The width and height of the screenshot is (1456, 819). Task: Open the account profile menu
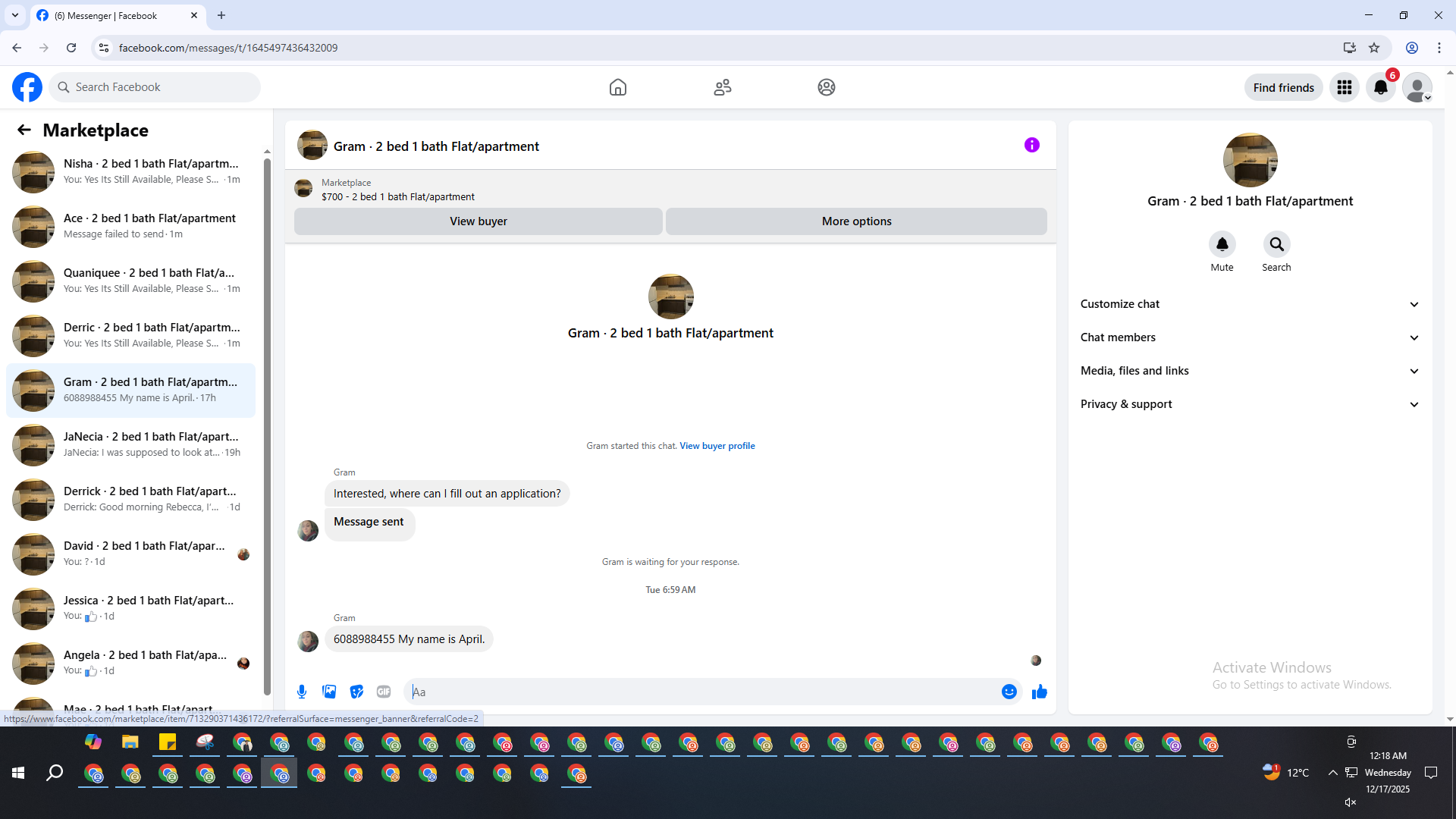1417,87
